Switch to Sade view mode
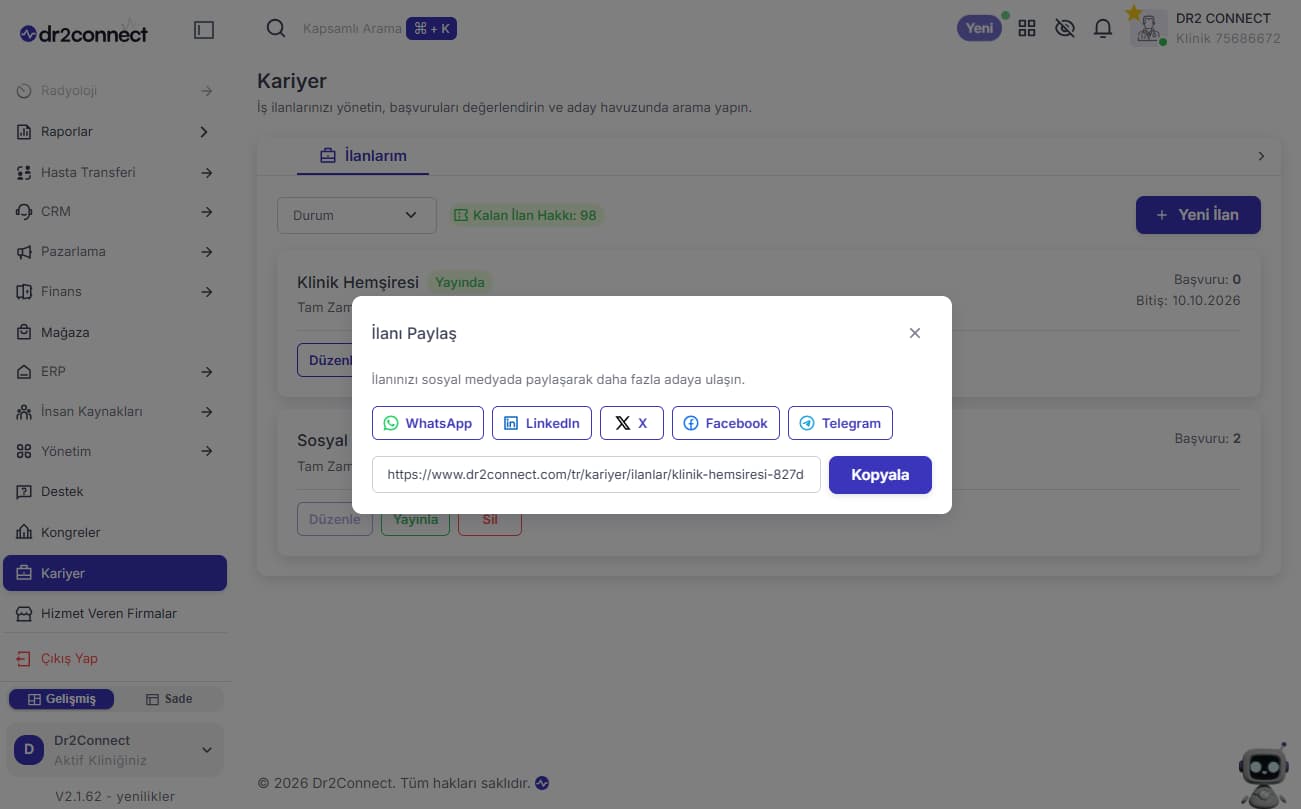The height and width of the screenshot is (809, 1301). pos(169,699)
